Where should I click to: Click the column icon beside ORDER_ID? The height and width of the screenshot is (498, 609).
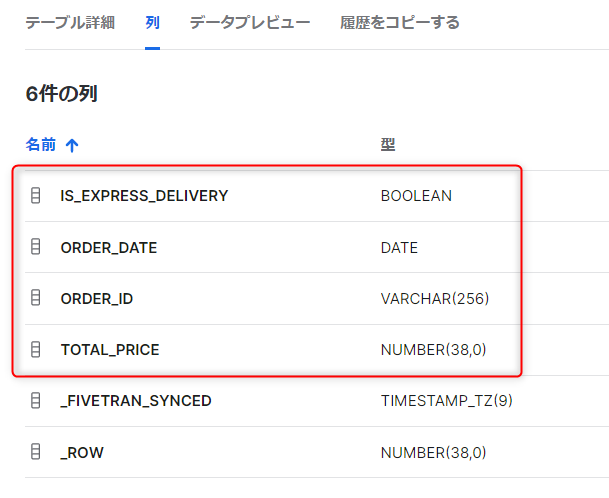35,298
